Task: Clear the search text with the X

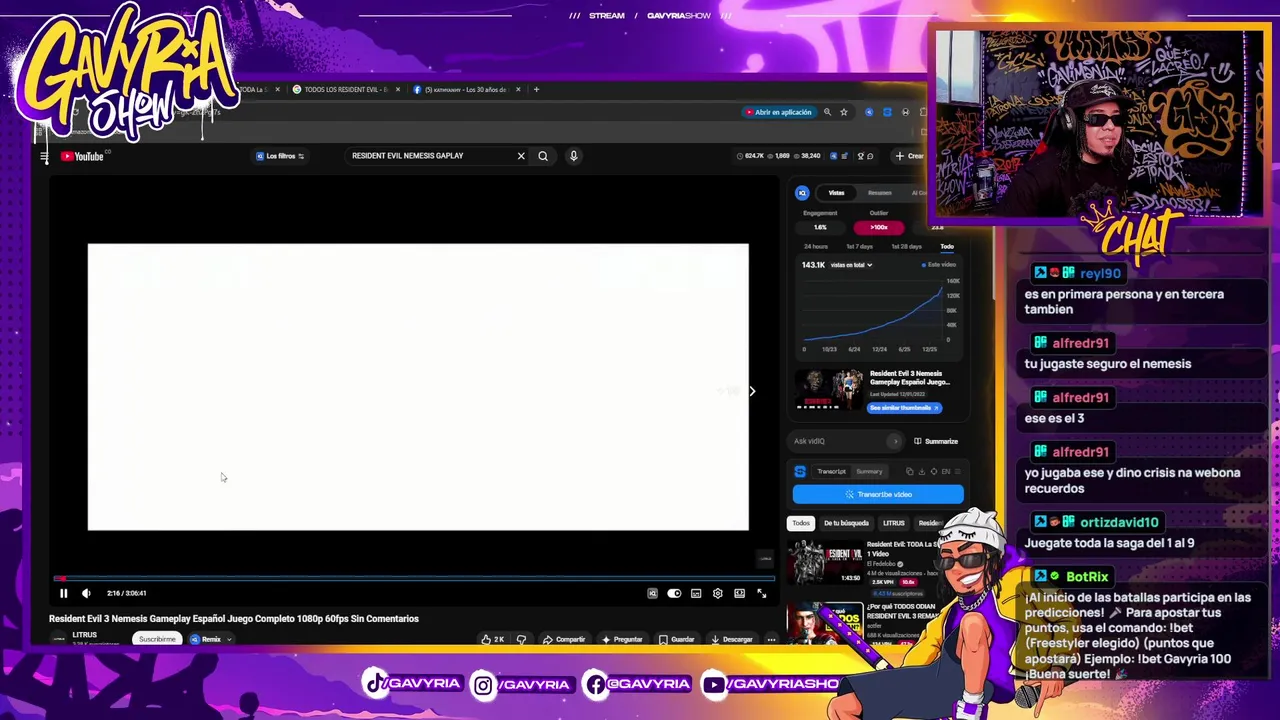Action: point(521,156)
